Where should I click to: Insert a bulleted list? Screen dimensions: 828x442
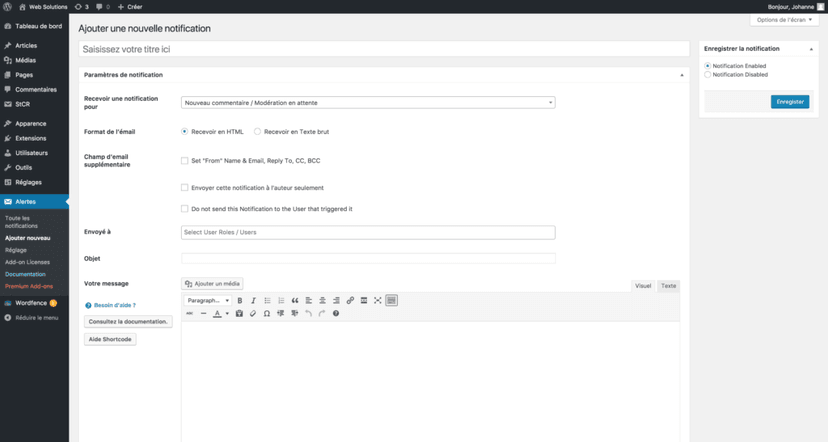pyautogui.click(x=267, y=300)
